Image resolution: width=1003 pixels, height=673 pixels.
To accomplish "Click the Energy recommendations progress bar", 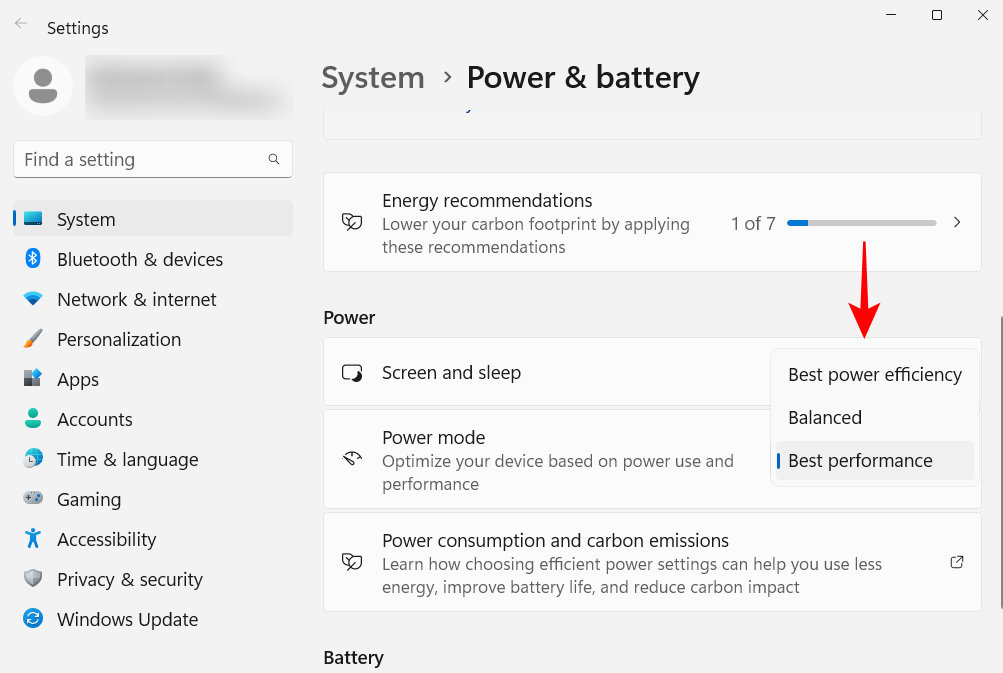I will [861, 223].
